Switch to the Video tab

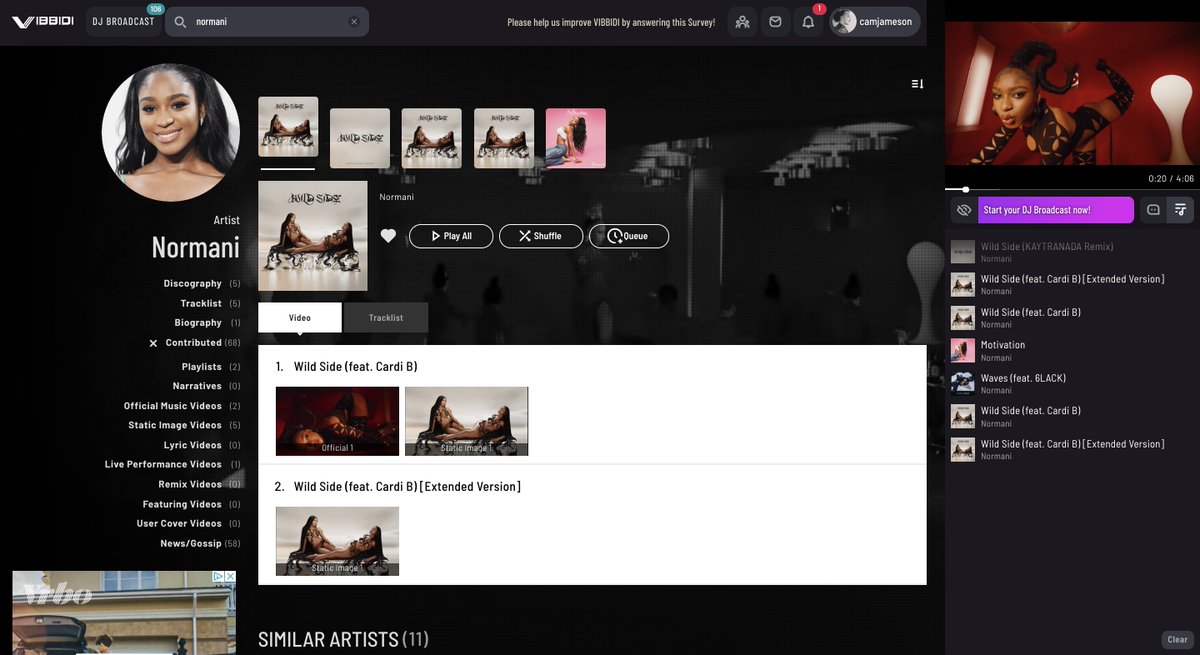(x=300, y=317)
